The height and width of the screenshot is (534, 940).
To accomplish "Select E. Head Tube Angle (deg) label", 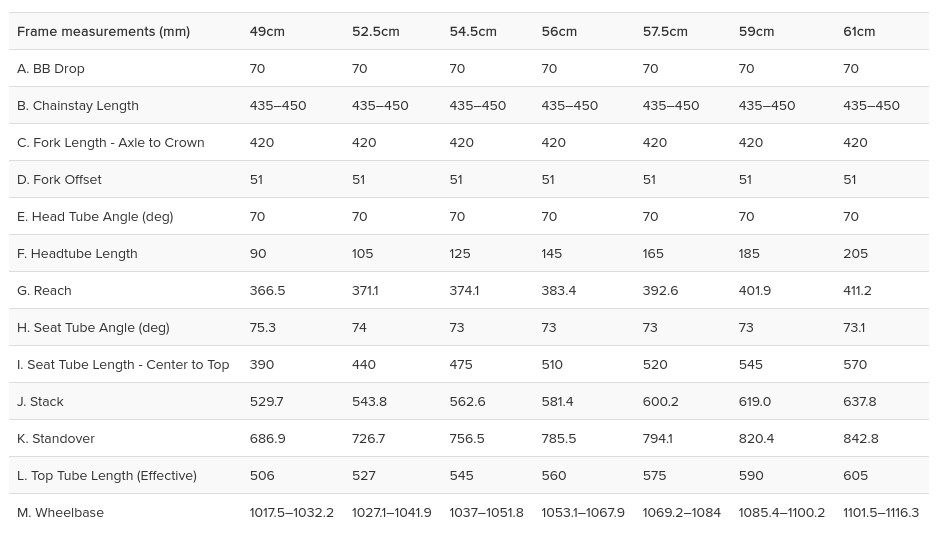I will 95,216.
